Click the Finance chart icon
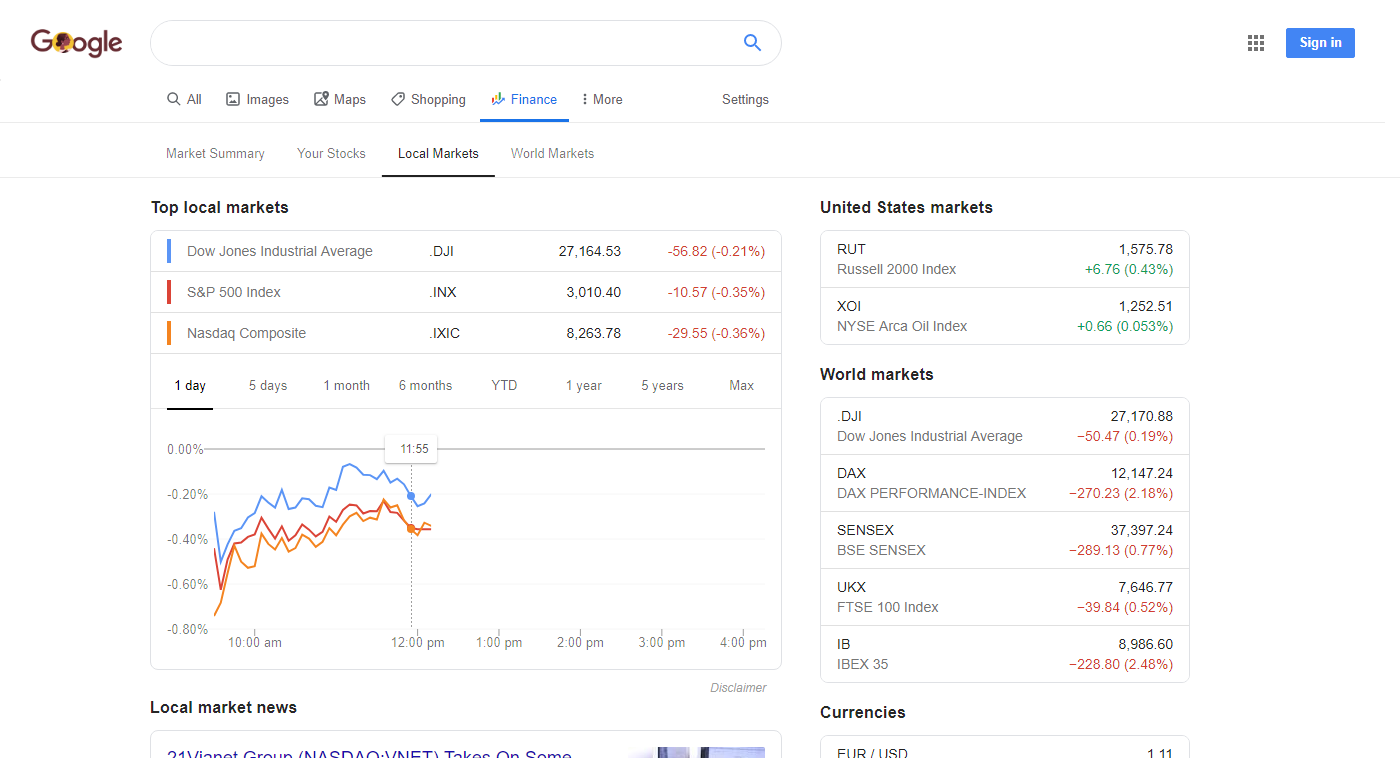This screenshot has height=758, width=1400. (x=498, y=99)
